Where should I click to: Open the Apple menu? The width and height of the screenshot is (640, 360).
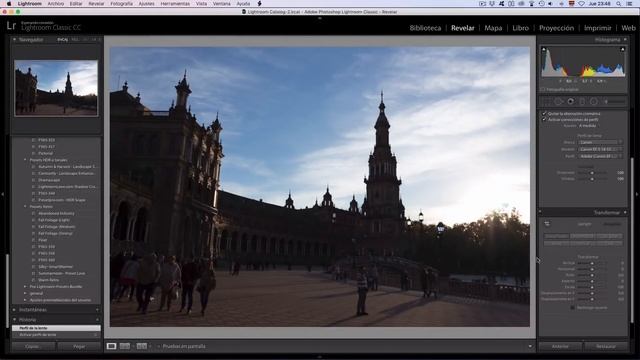click(9, 4)
